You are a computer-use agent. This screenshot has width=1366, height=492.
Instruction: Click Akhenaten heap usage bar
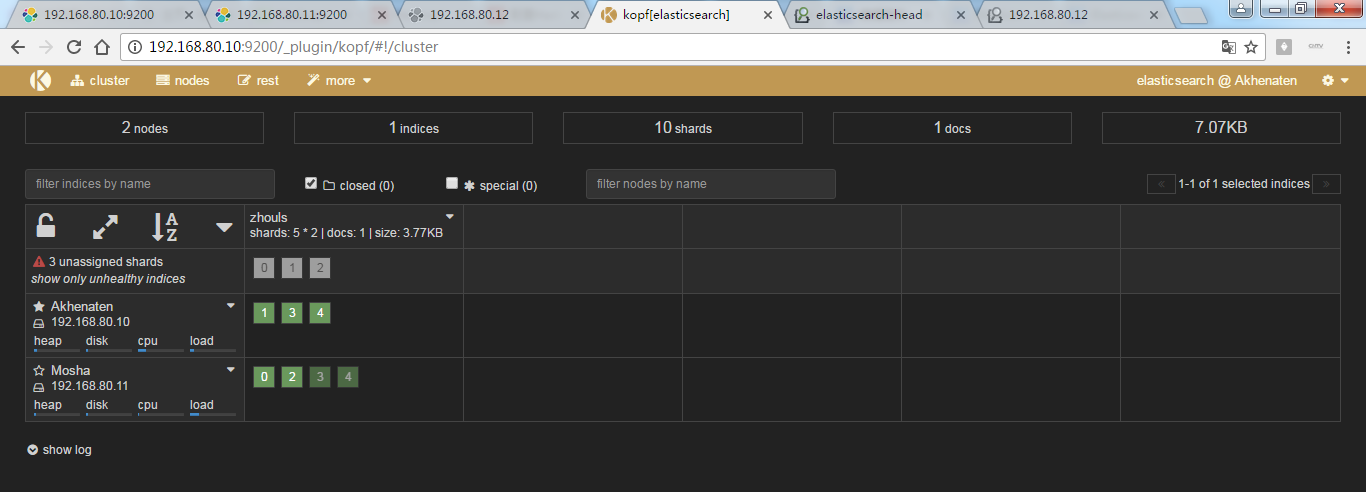[x=57, y=351]
